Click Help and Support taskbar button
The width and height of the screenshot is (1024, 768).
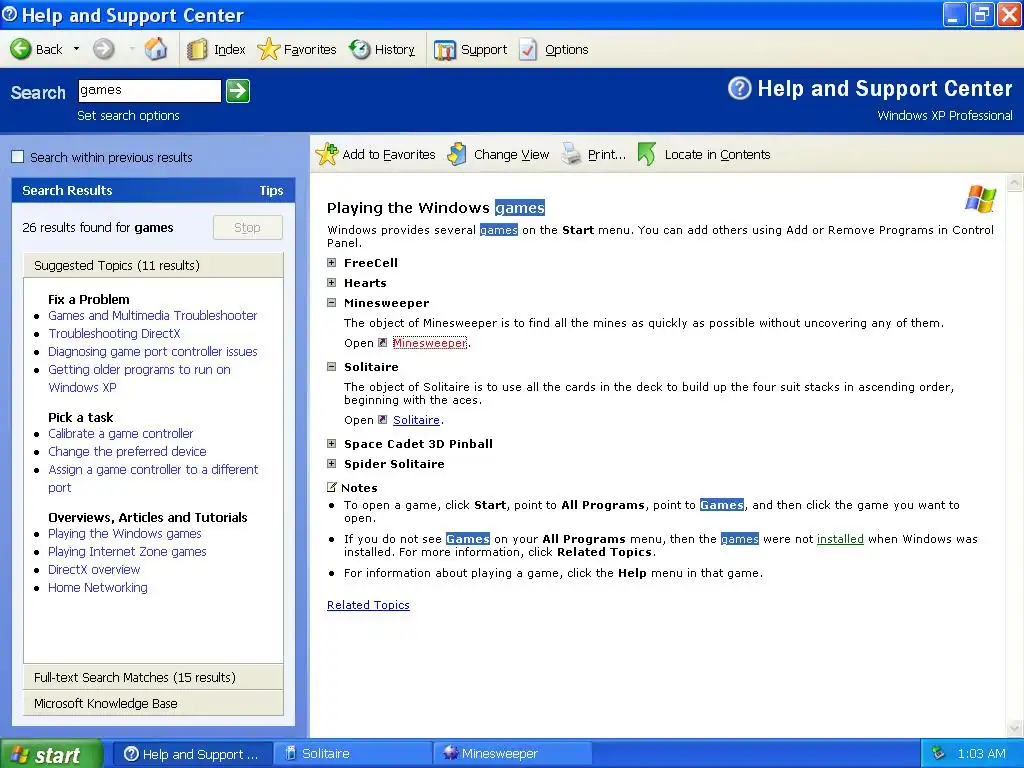(193, 754)
